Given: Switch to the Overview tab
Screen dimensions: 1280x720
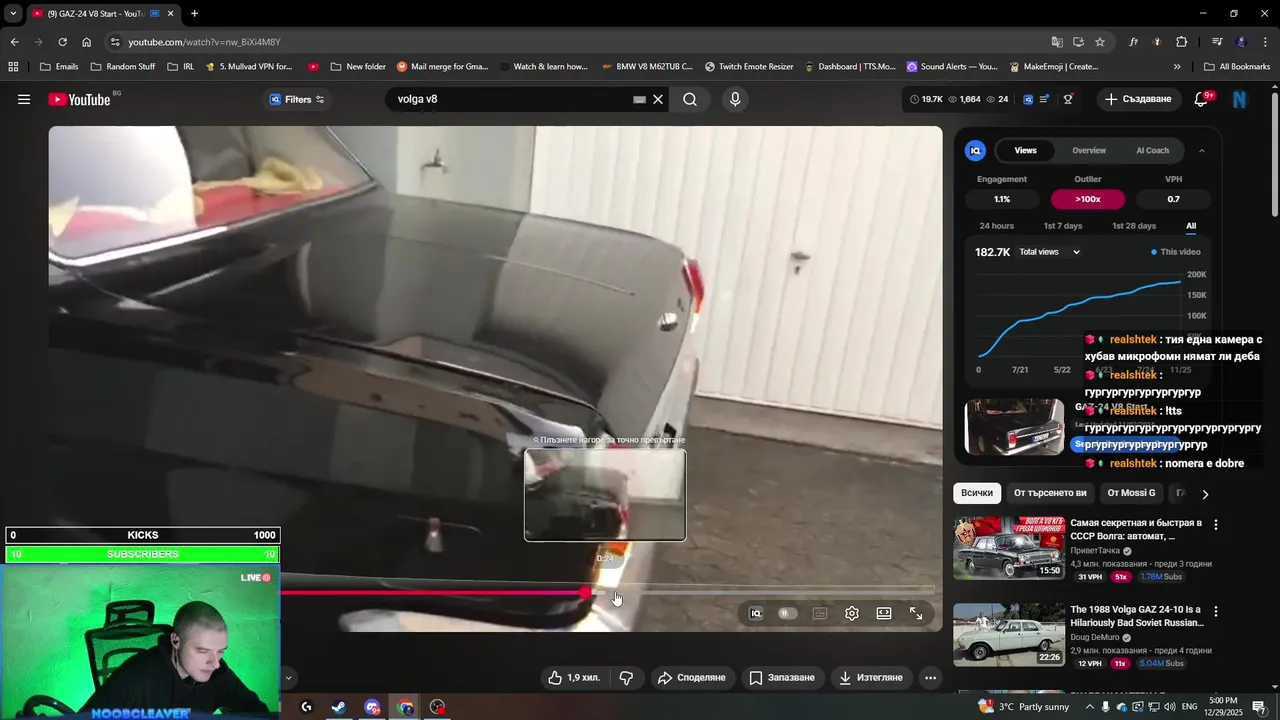Looking at the screenshot, I should 1089,151.
